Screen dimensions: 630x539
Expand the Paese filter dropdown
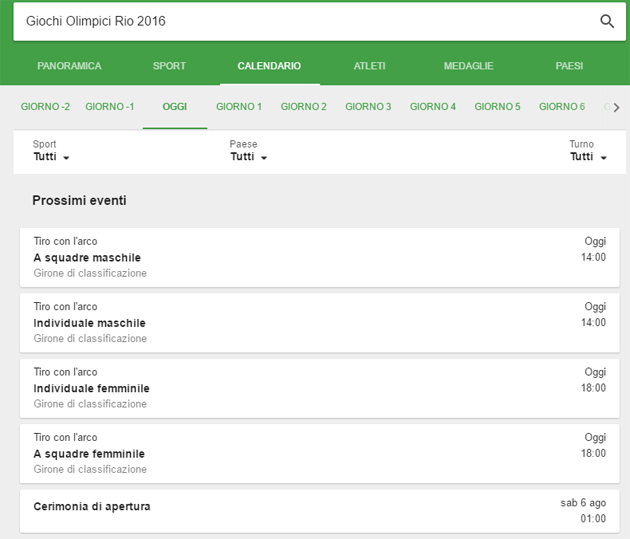248,157
